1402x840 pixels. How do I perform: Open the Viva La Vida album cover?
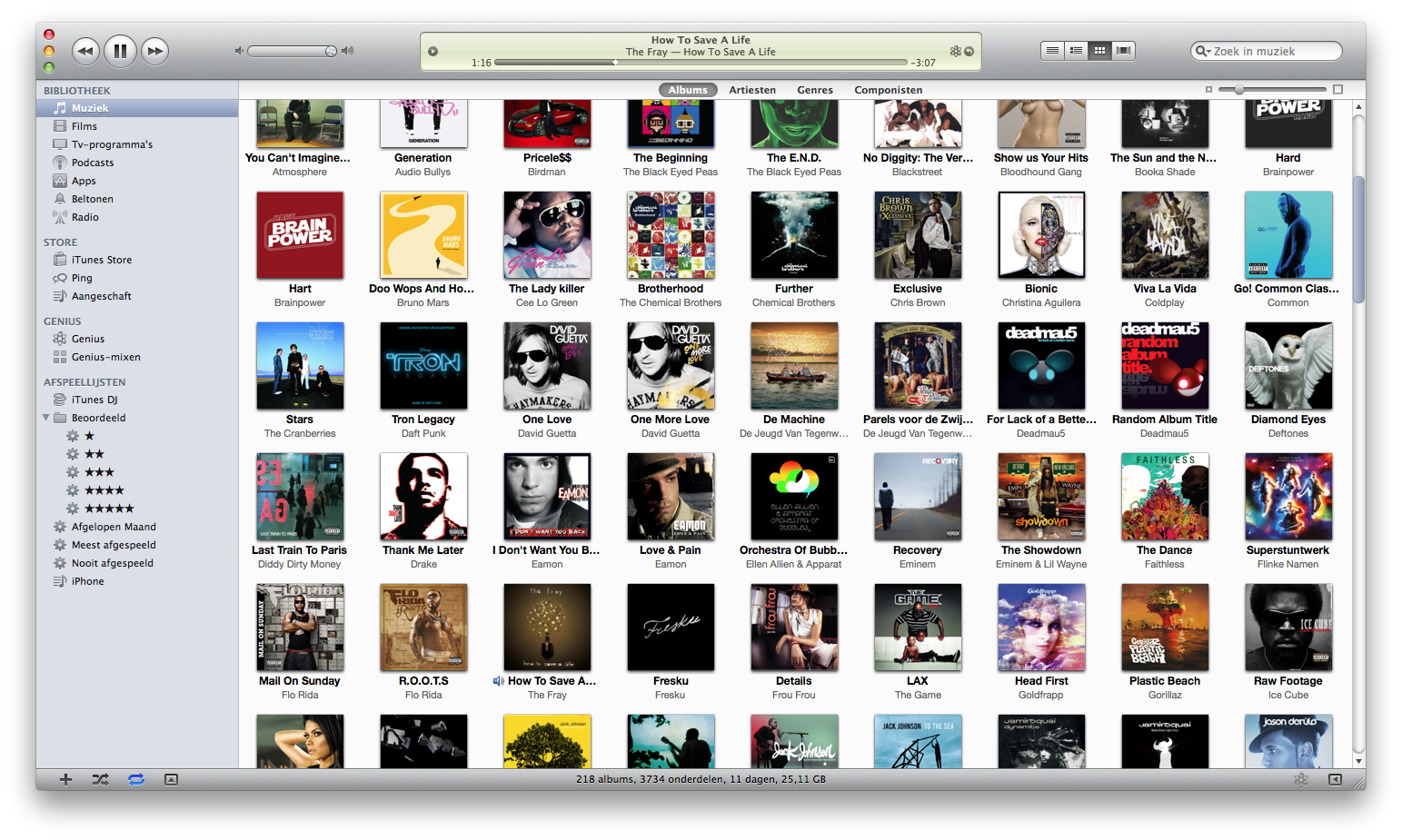(x=1165, y=235)
